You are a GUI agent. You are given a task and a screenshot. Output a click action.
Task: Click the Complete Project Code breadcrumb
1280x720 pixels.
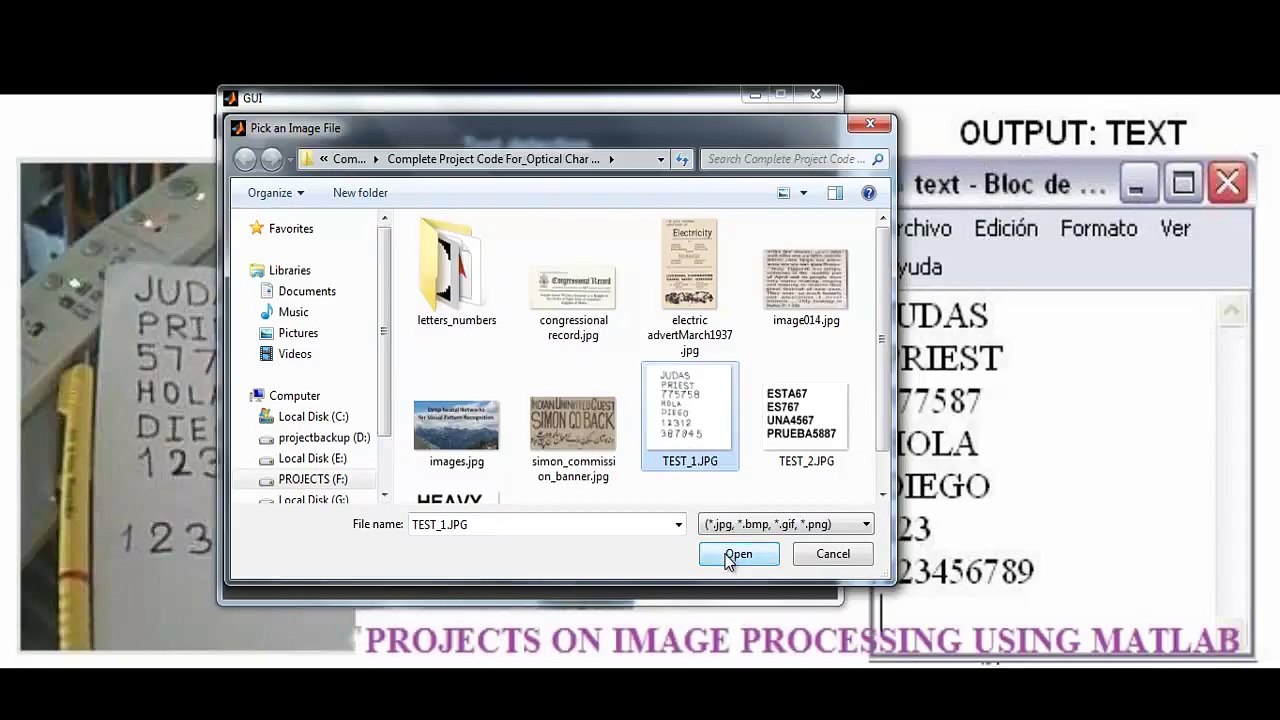click(x=493, y=159)
